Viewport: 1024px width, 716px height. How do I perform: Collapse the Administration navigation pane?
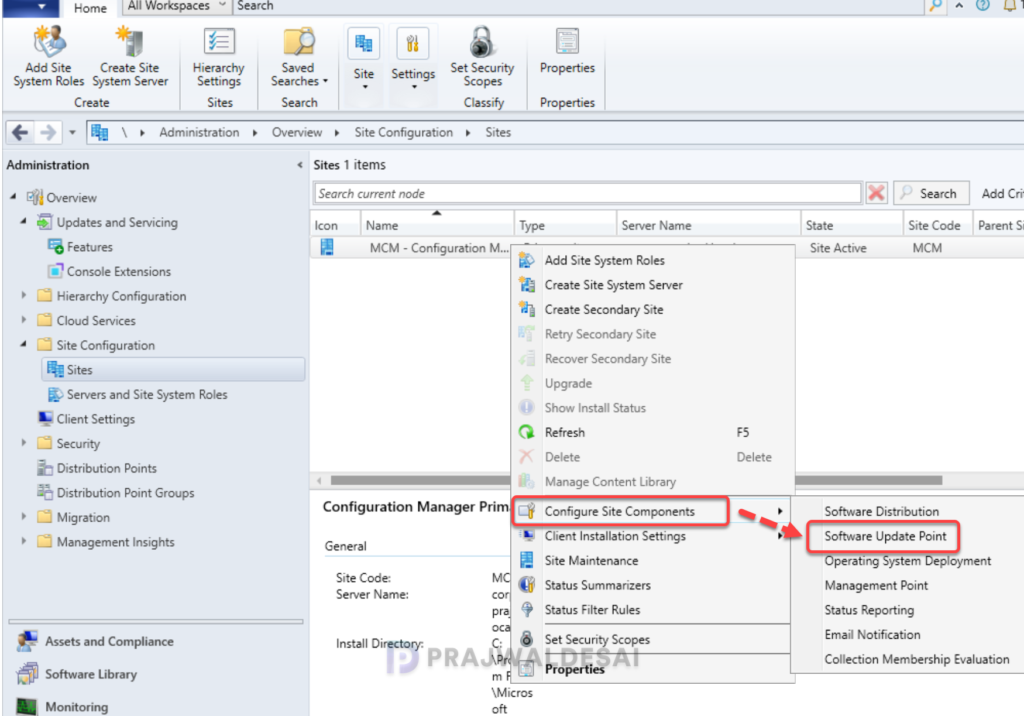tap(300, 165)
